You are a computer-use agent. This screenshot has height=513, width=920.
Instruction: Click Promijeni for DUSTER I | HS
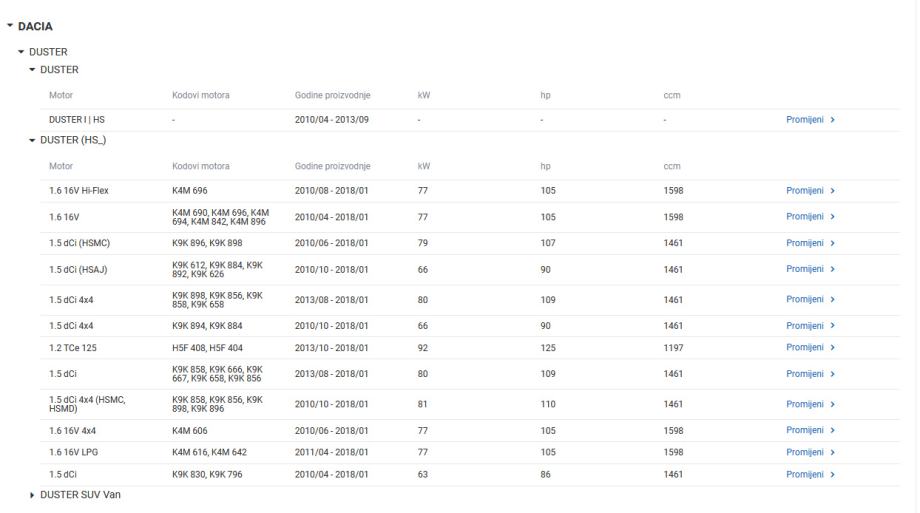[x=805, y=120]
